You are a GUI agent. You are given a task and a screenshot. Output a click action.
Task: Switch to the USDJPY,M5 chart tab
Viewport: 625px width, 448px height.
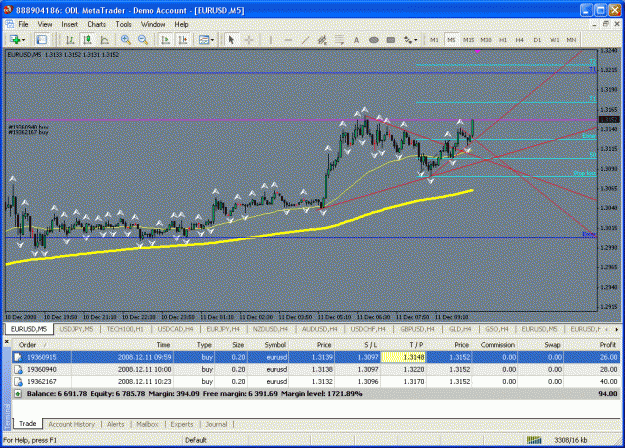[x=76, y=329]
